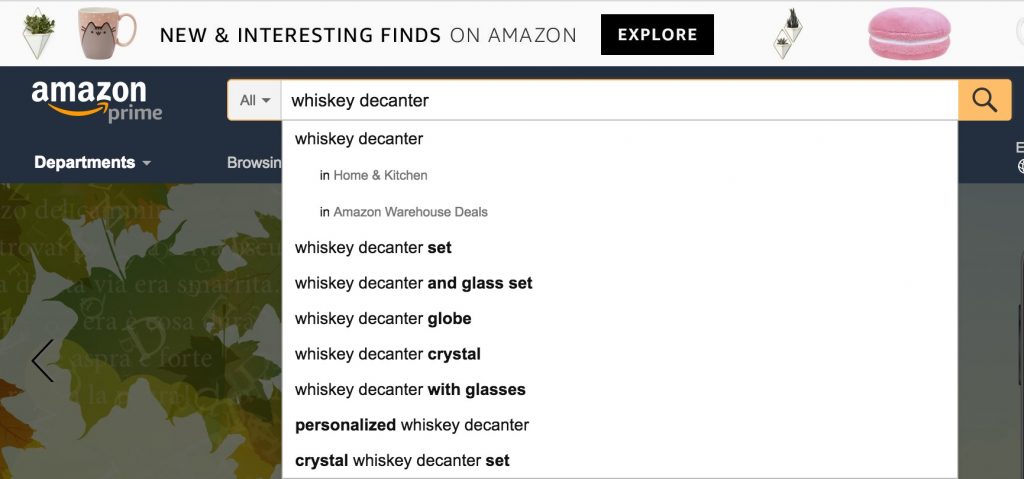Image resolution: width=1024 pixels, height=479 pixels.
Task: Click into the whiskey decanter search field
Action: coord(619,100)
